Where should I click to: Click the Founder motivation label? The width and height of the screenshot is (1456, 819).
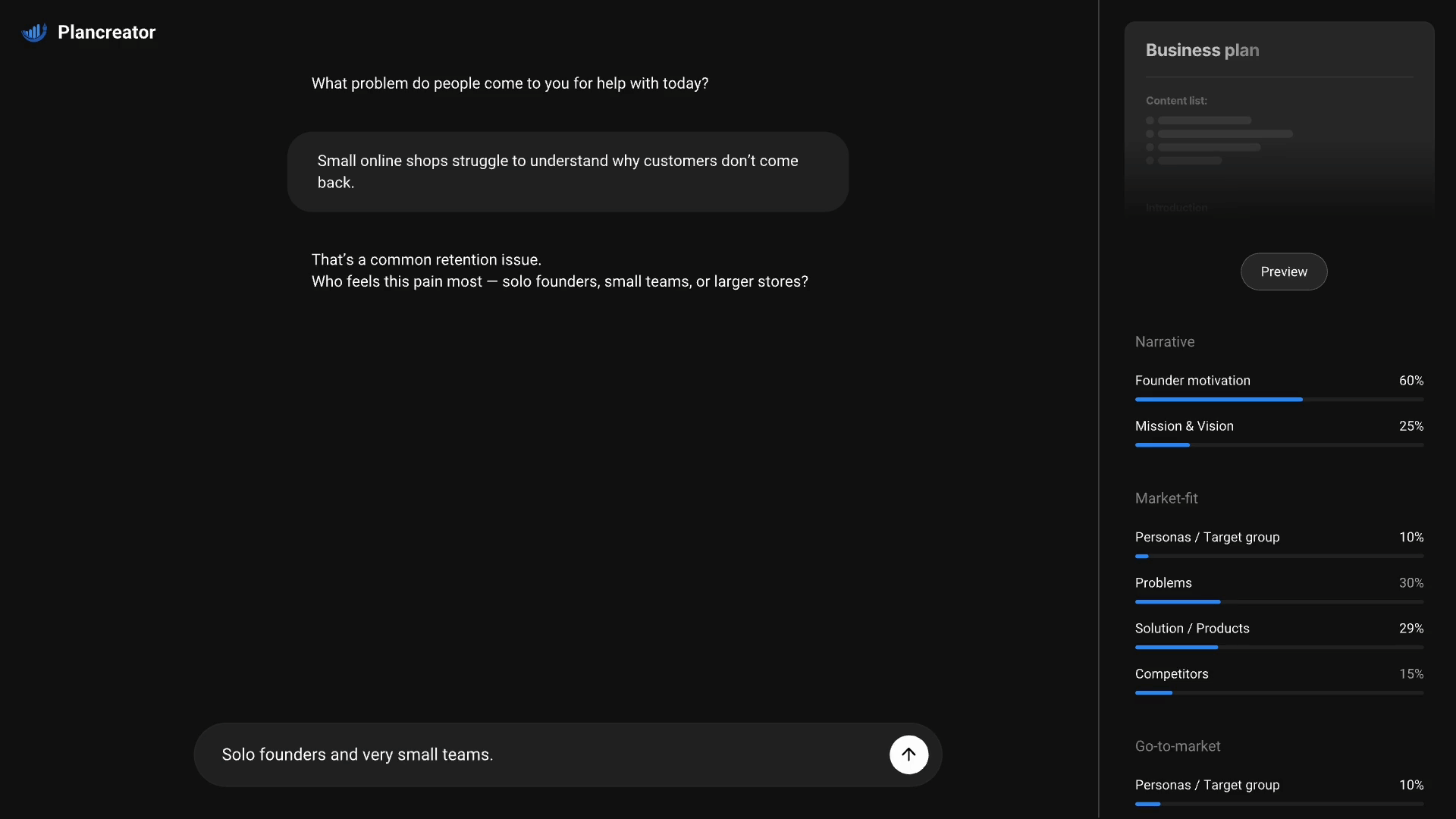tap(1192, 381)
